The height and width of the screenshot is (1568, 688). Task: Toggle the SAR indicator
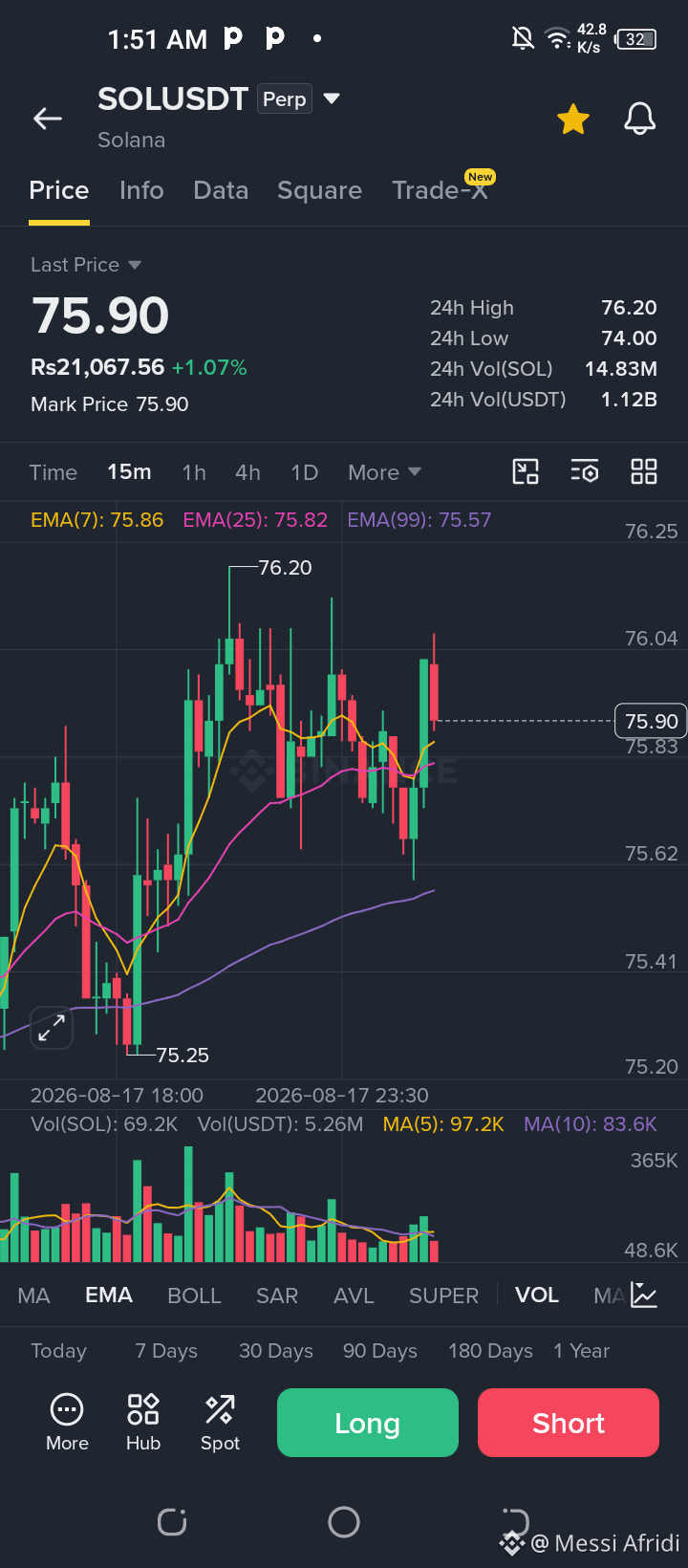coord(277,1296)
